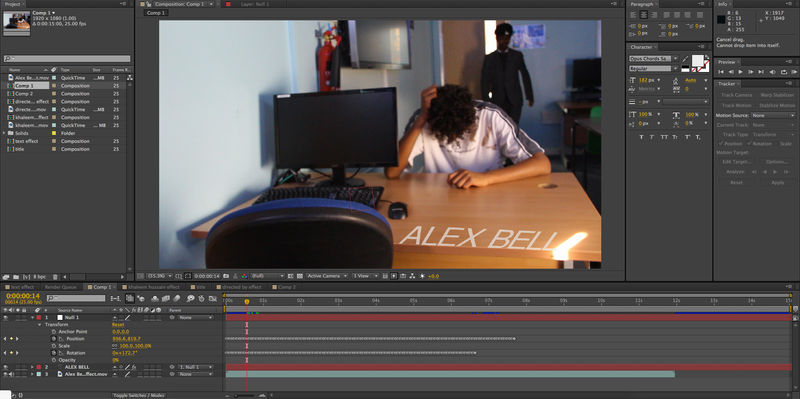Click the Toggle Switches / Modes button
This screenshot has height=399, width=800.
pos(139,395)
